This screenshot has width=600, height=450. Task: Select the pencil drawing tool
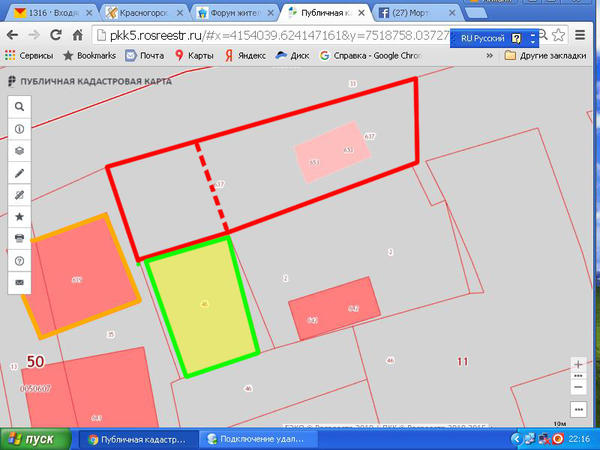point(19,172)
